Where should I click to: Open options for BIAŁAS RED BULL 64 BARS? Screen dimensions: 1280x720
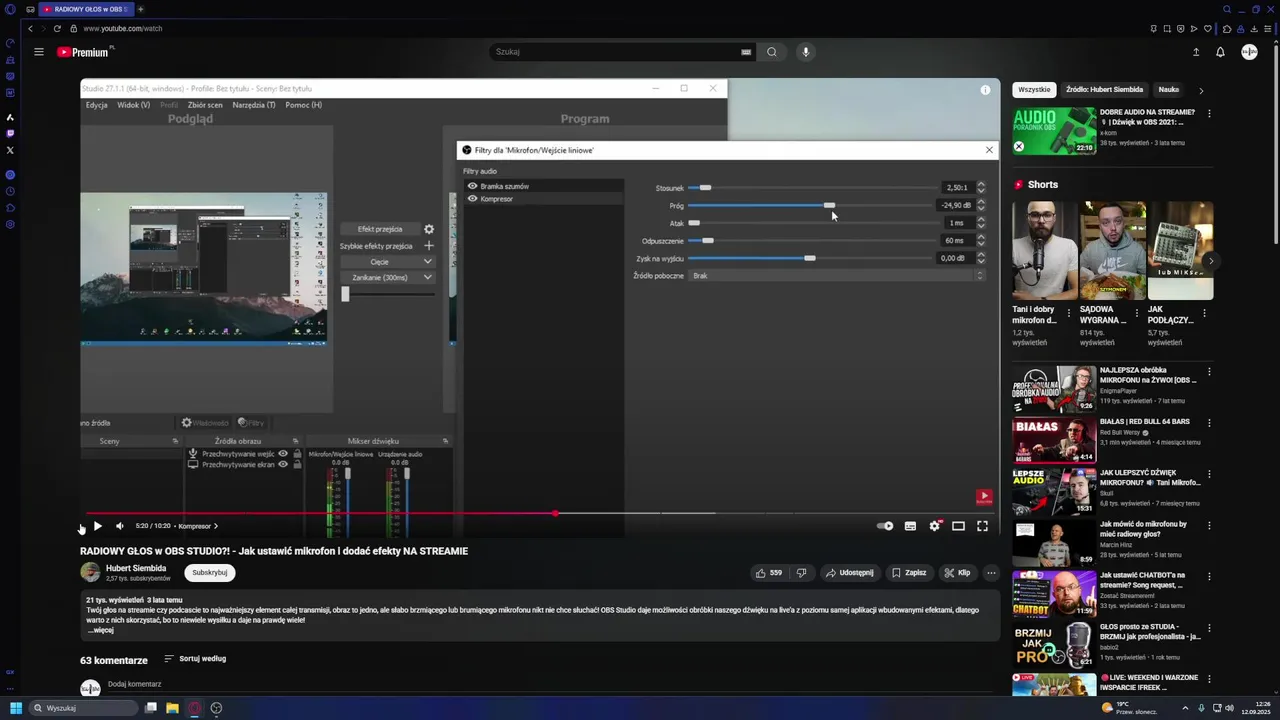[1209, 422]
